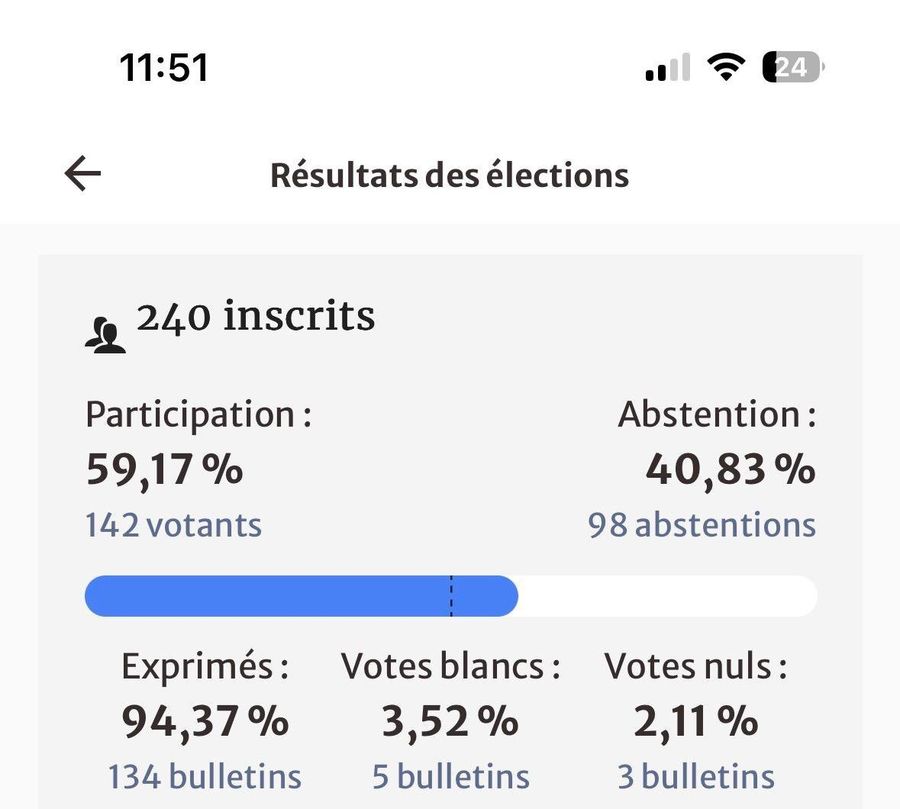Select the 134 bulletins link
900x809 pixels.
204,776
